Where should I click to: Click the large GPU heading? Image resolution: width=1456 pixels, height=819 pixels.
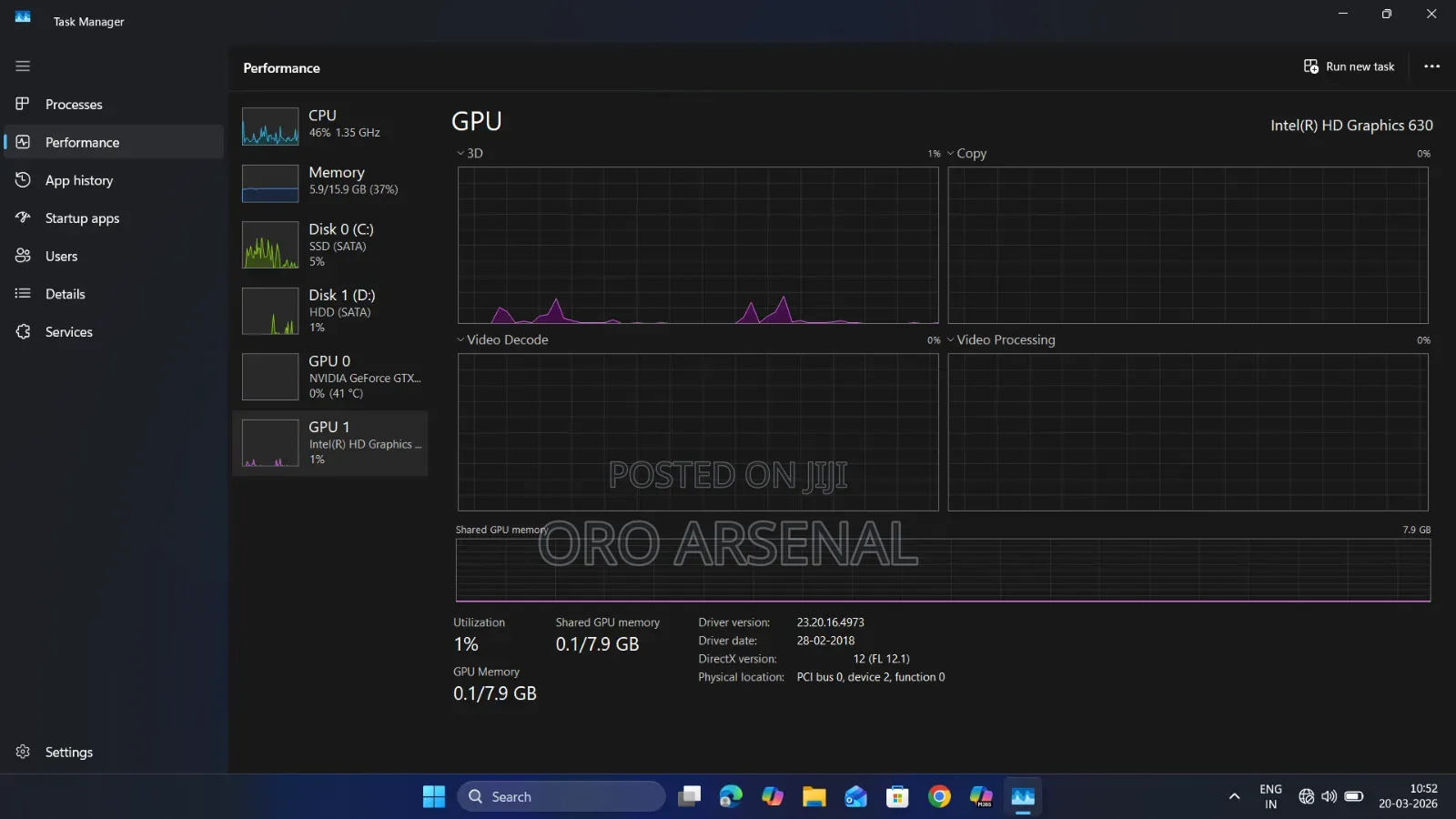click(x=477, y=121)
